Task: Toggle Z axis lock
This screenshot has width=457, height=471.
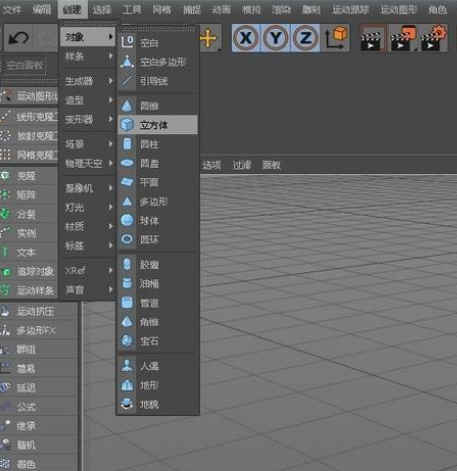Action: [305, 38]
